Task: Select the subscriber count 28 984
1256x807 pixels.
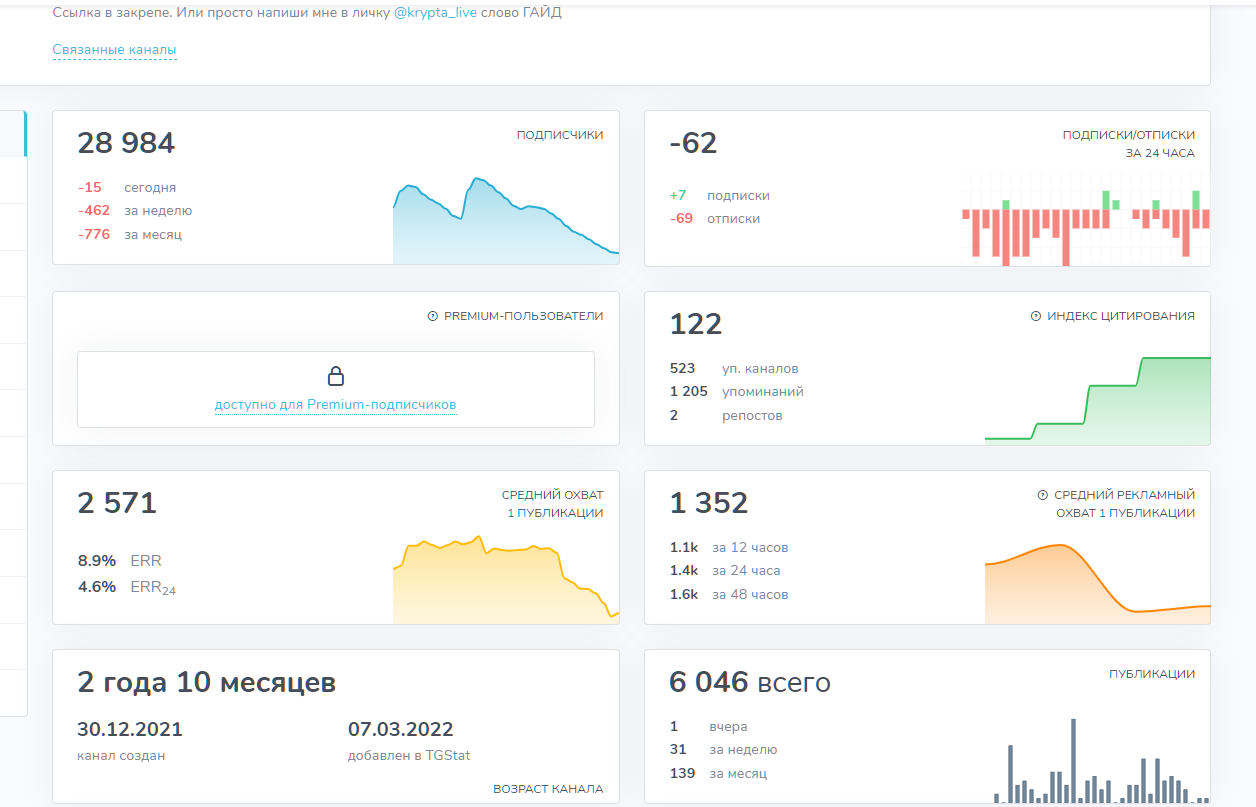Action: coord(126,143)
